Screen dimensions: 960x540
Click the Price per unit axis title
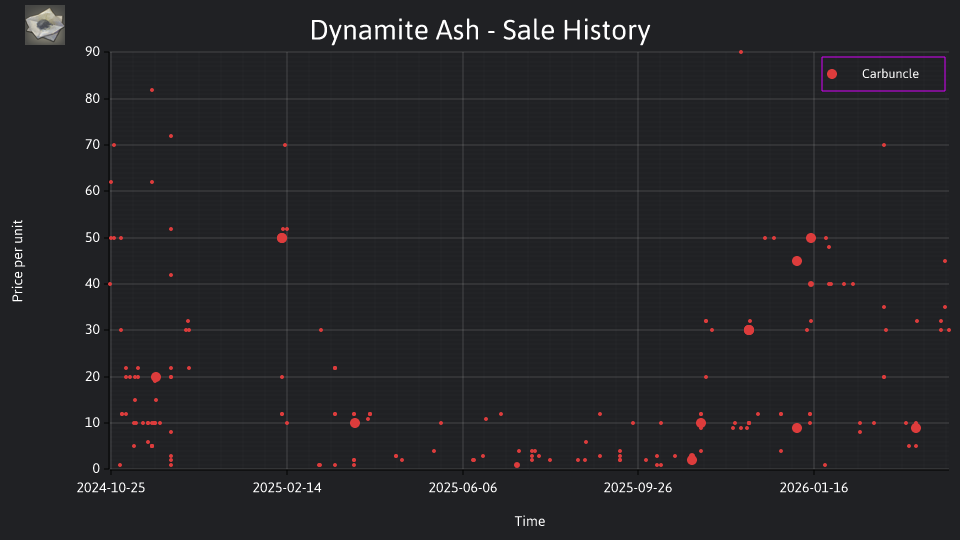point(18,261)
